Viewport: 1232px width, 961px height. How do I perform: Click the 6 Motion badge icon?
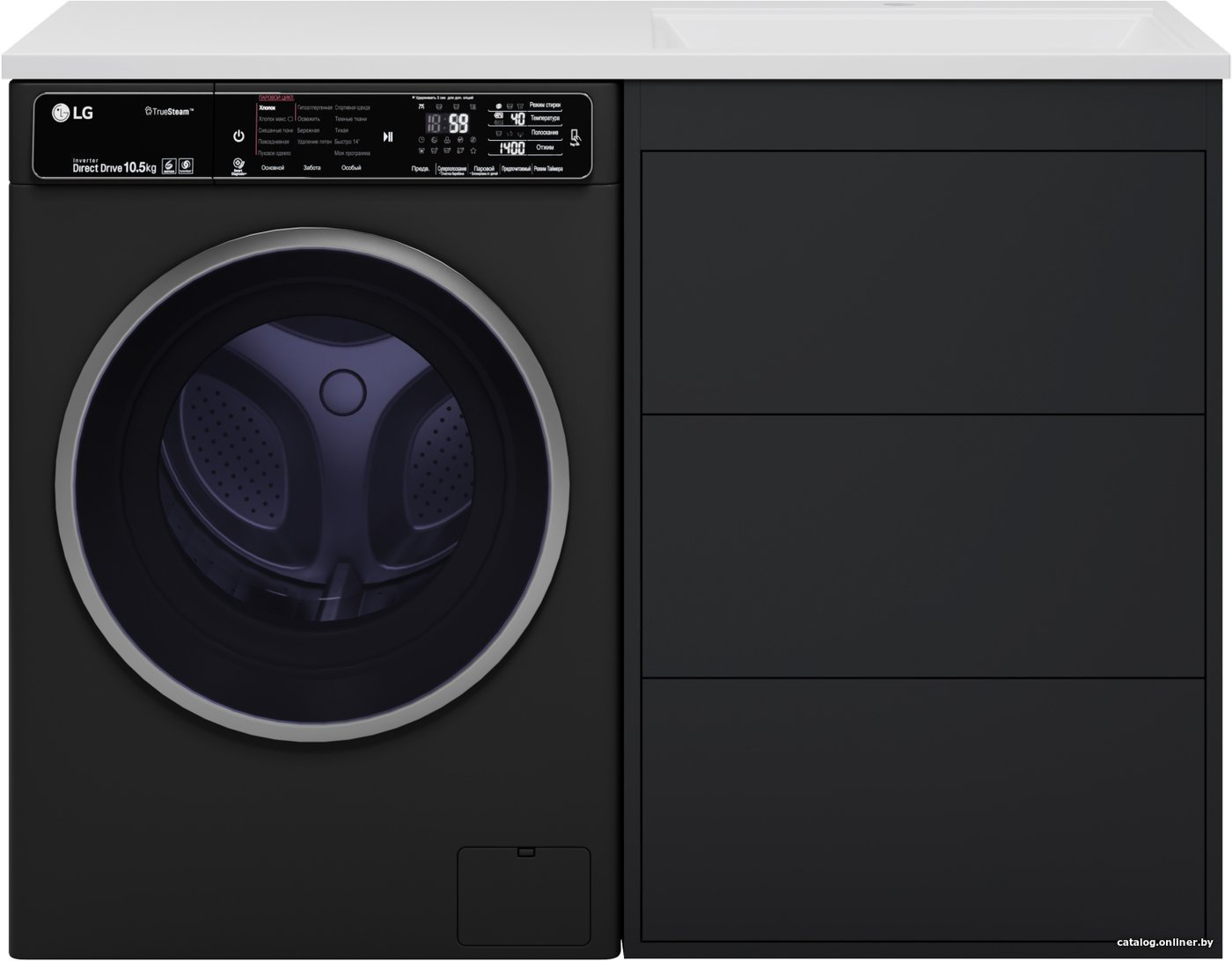click(170, 165)
